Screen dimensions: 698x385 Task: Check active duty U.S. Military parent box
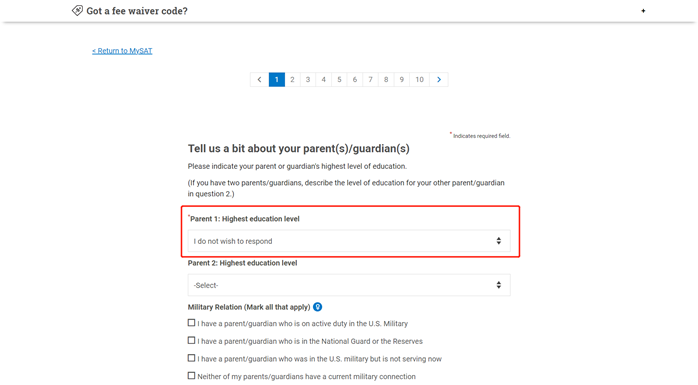point(191,323)
